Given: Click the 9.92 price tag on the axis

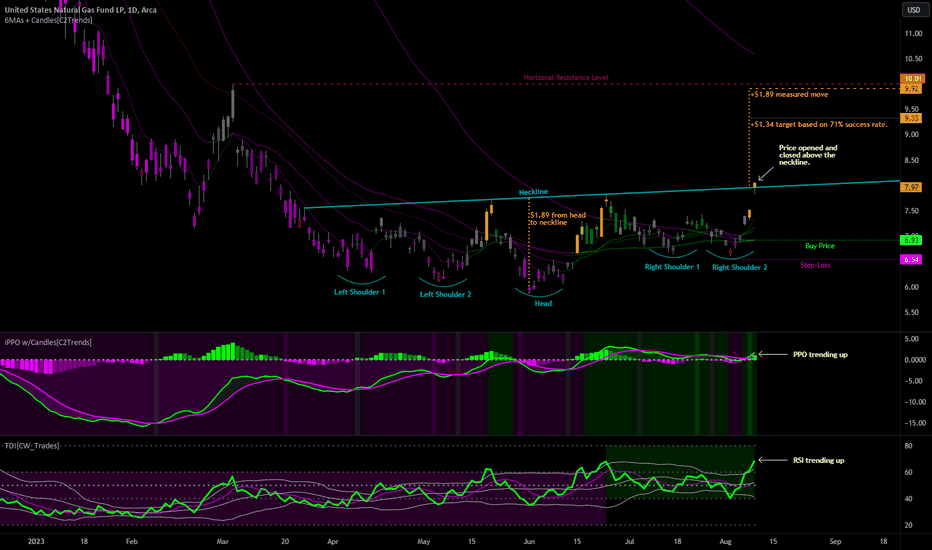Looking at the screenshot, I should click(911, 89).
